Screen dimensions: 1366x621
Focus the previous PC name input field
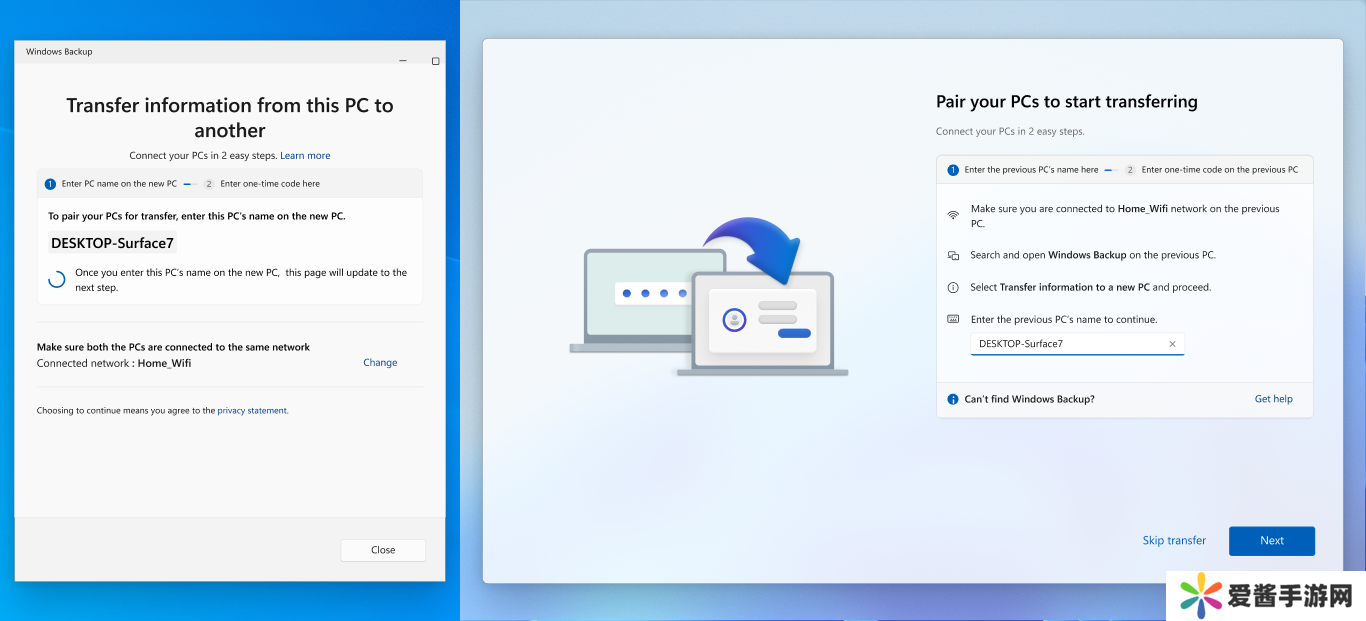click(x=1065, y=344)
